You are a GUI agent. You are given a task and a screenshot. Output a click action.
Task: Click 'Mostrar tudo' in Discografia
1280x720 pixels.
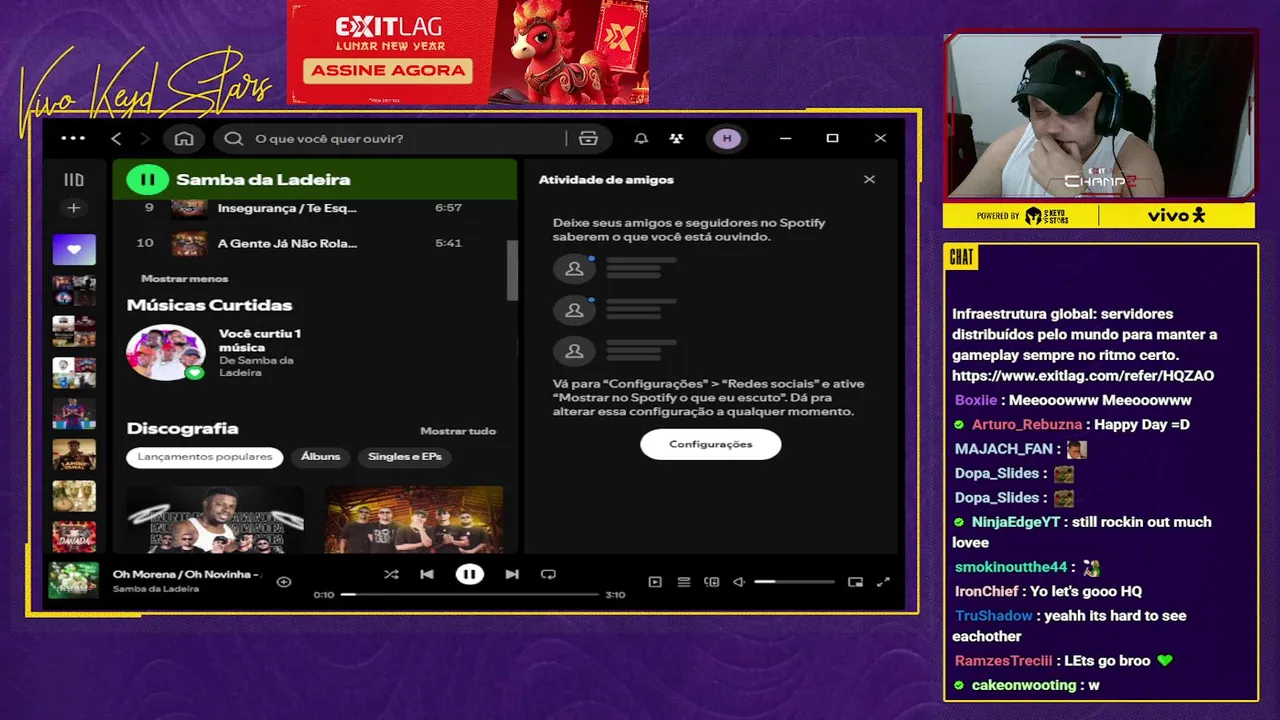[x=458, y=431]
